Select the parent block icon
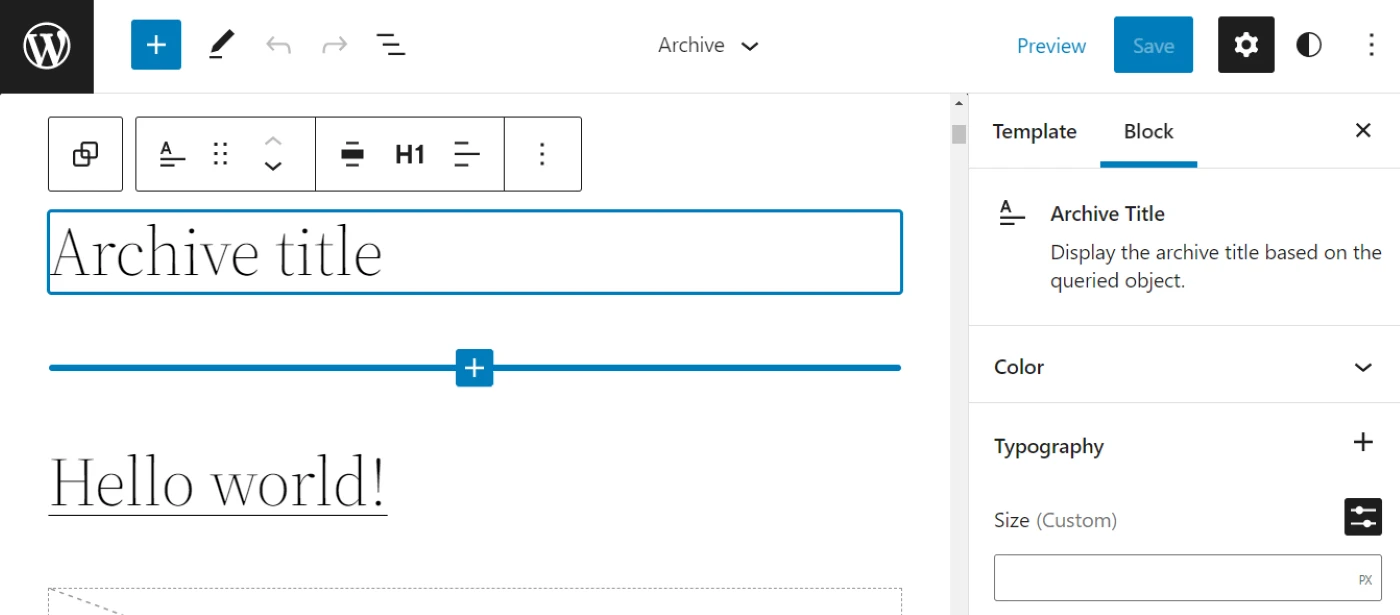This screenshot has height=615, width=1400. tap(85, 154)
